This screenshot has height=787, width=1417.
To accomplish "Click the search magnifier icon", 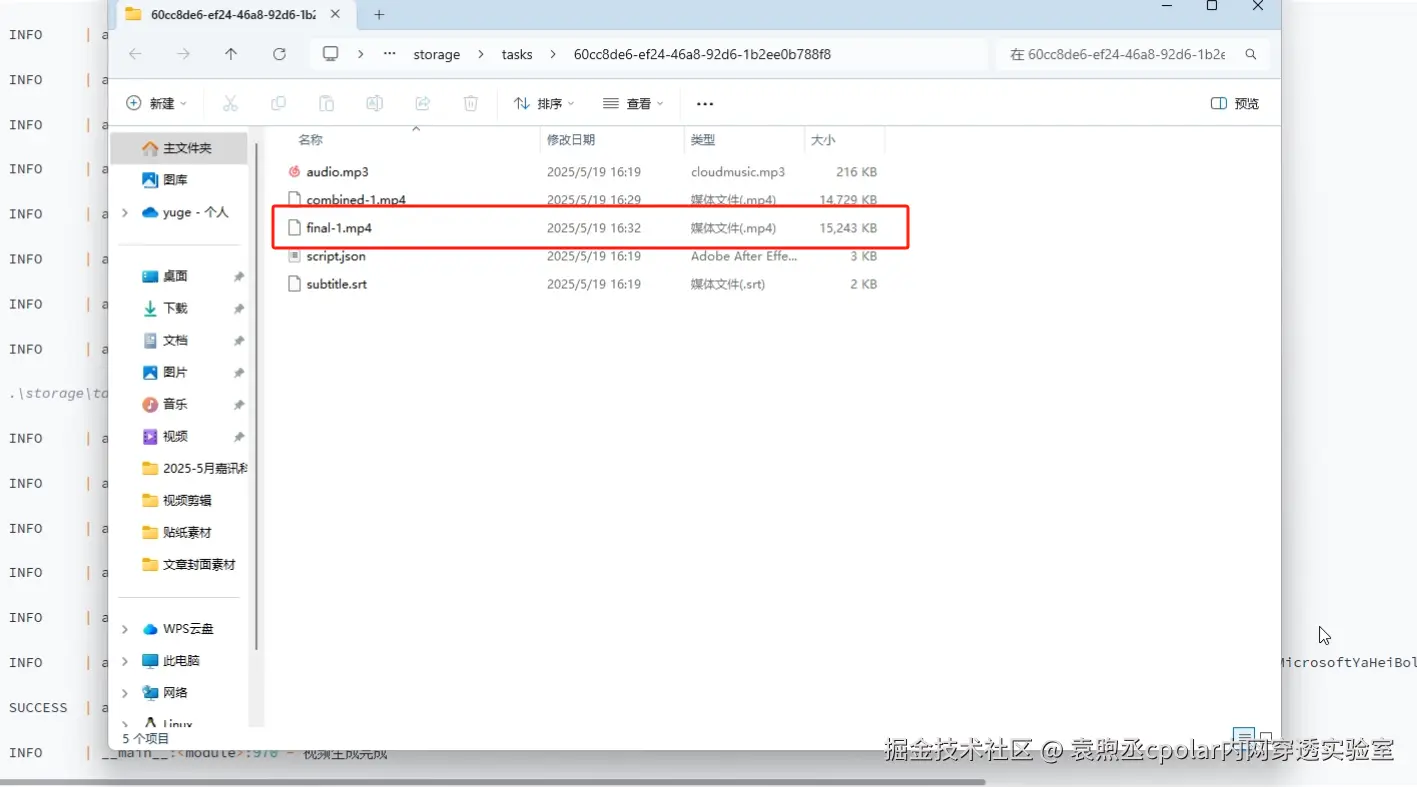I will 1250,55.
